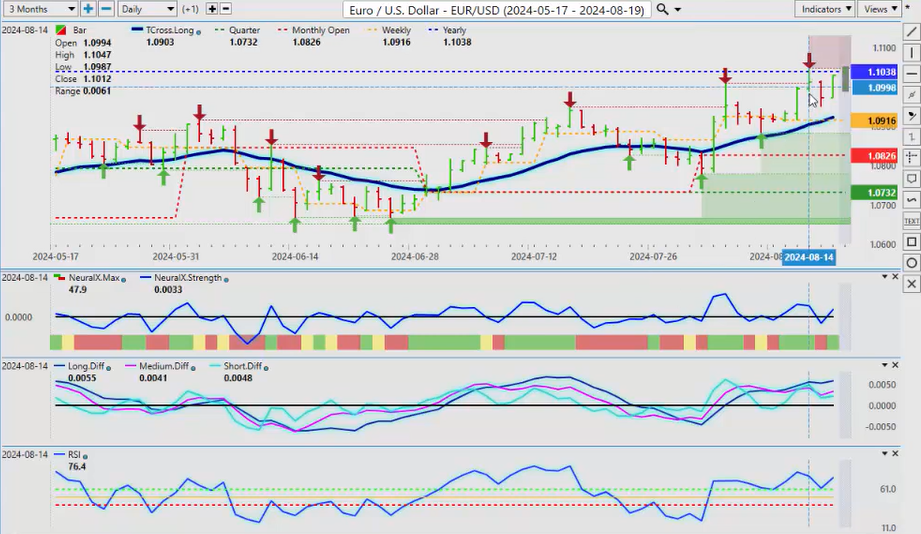Image resolution: width=921 pixels, height=534 pixels.
Task: Open the Indicators menu
Action: coord(826,9)
